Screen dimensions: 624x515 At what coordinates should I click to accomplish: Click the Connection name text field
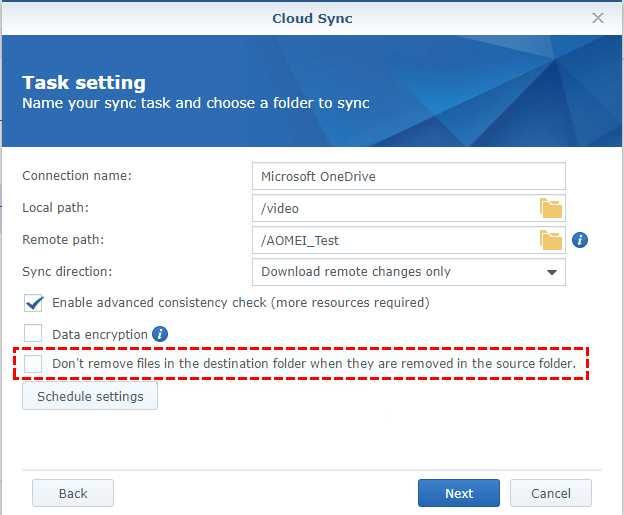click(x=408, y=176)
